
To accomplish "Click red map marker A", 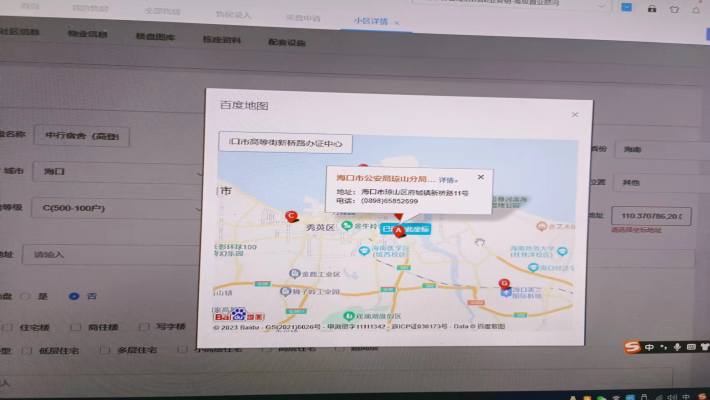I will pyautogui.click(x=398, y=232).
